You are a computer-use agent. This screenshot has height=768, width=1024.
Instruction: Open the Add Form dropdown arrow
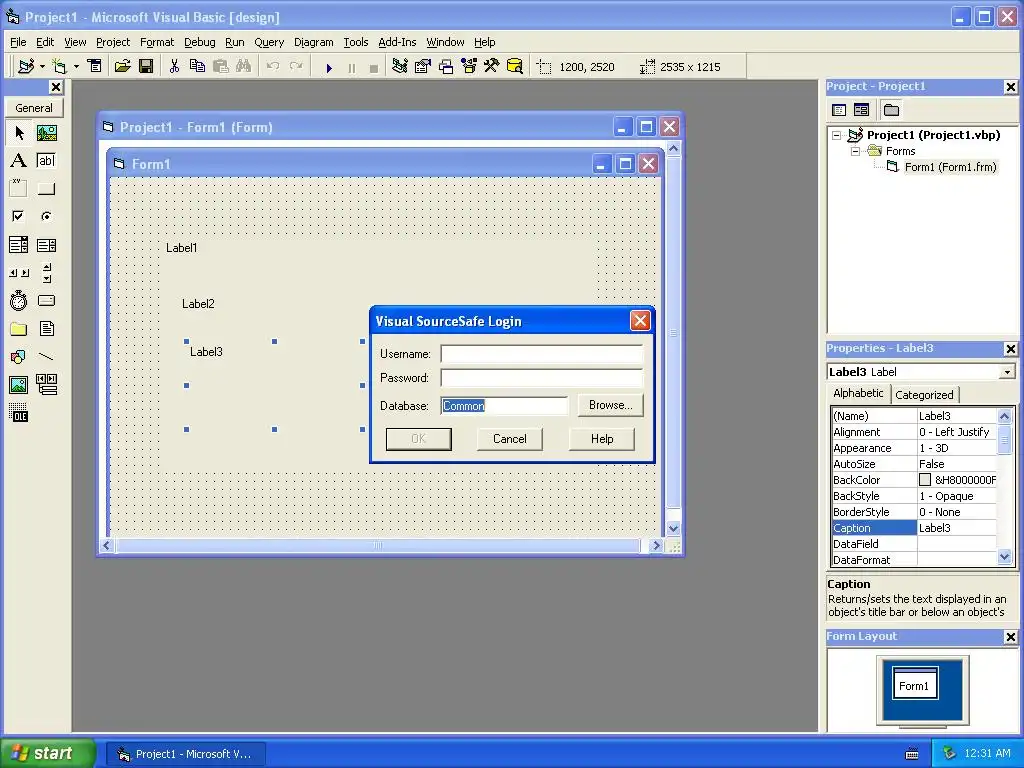click(76, 67)
